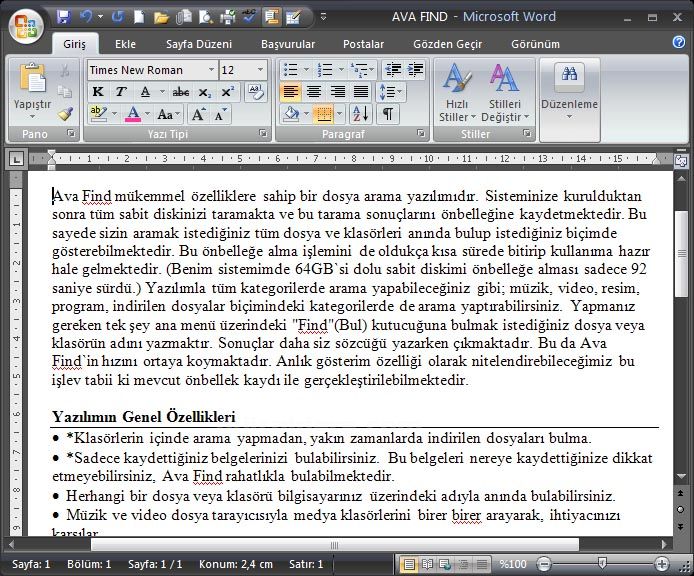Screen dimensions: 694x576
Task: Open Word help question mark
Action: coord(679,42)
